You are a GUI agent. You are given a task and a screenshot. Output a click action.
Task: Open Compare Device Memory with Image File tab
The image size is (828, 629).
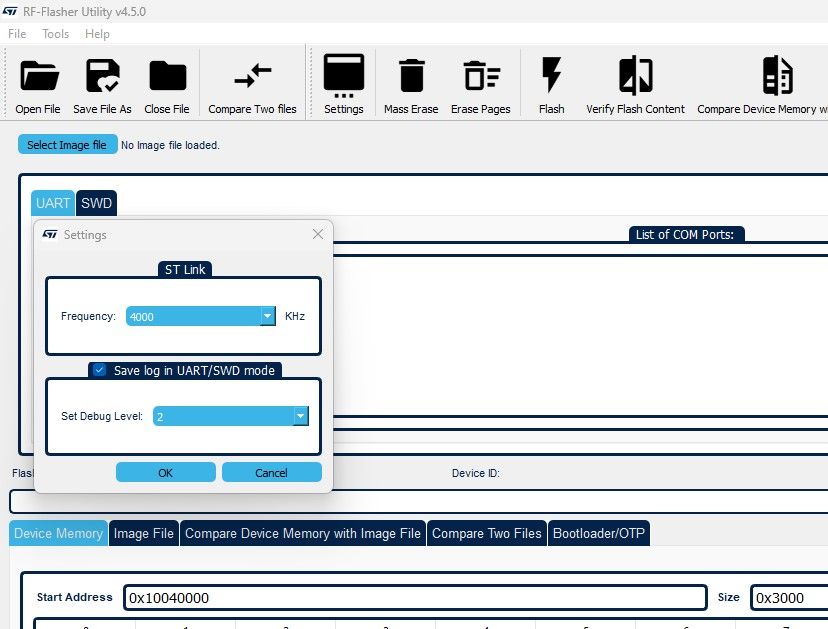[x=303, y=533]
